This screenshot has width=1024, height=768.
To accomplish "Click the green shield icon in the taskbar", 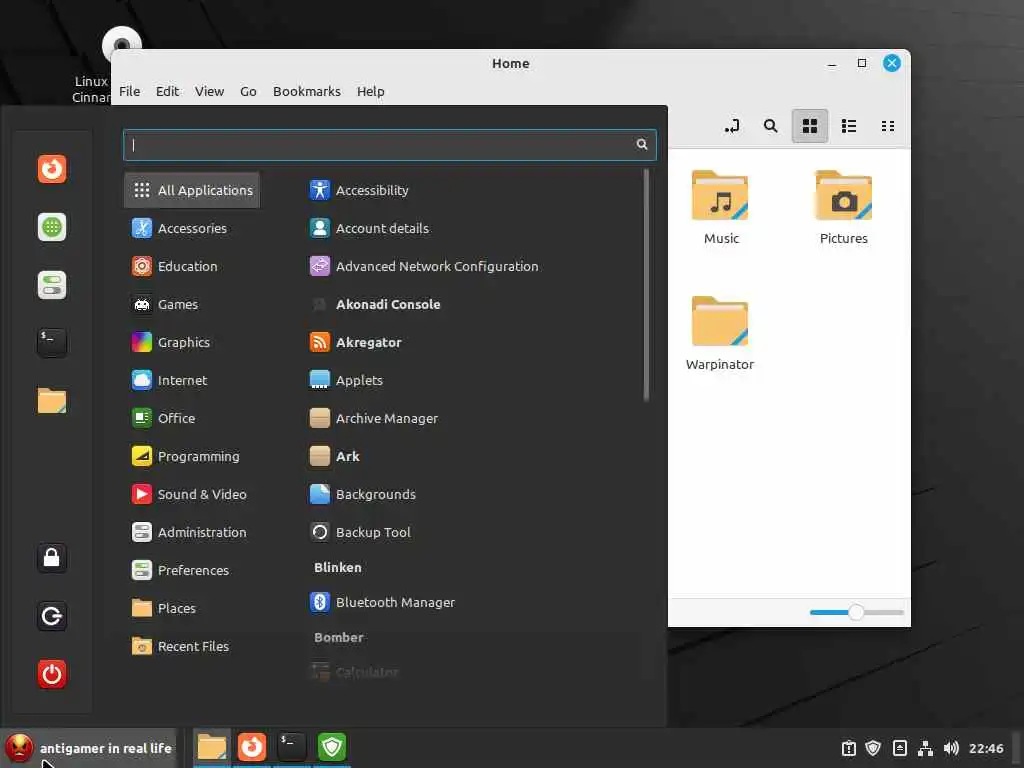I will [x=332, y=747].
